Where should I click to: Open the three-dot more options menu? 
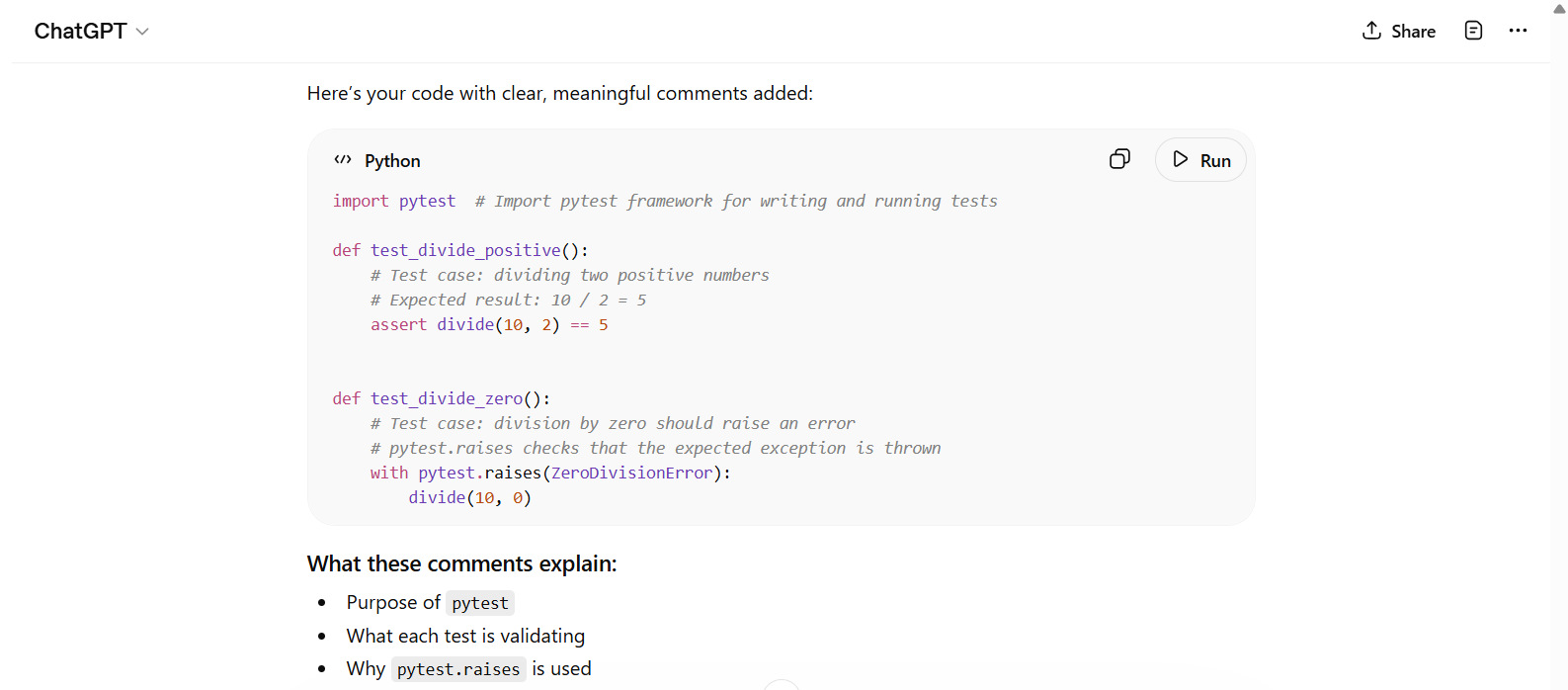tap(1518, 31)
